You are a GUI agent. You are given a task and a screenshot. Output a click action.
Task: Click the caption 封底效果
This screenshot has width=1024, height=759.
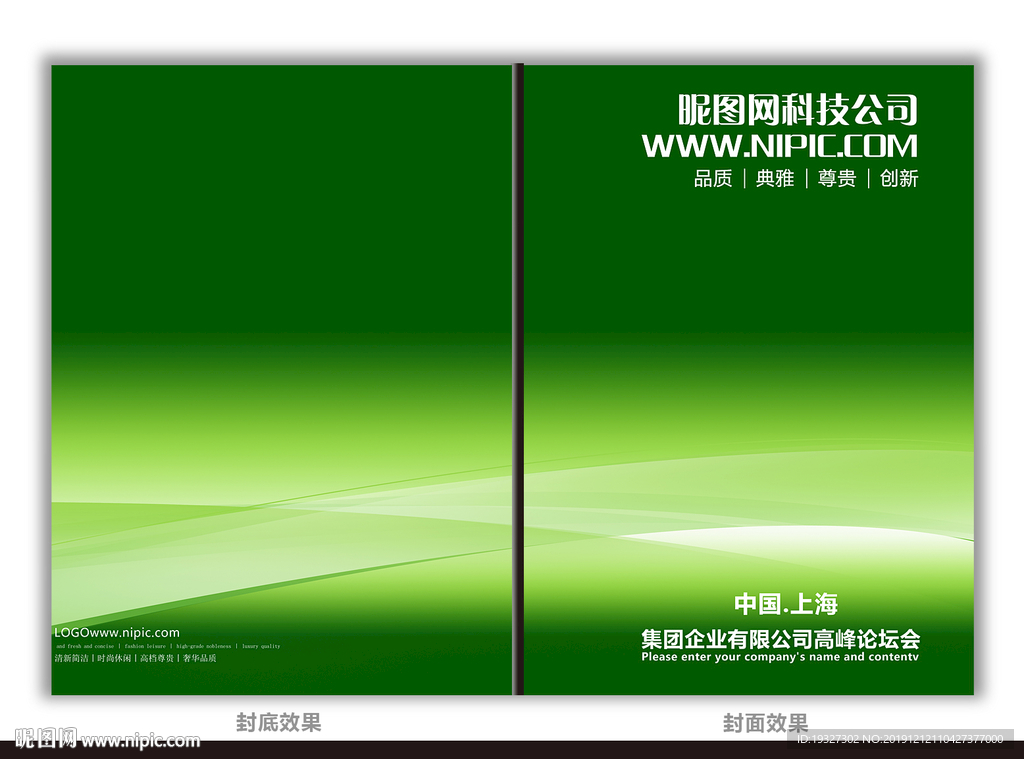(279, 722)
